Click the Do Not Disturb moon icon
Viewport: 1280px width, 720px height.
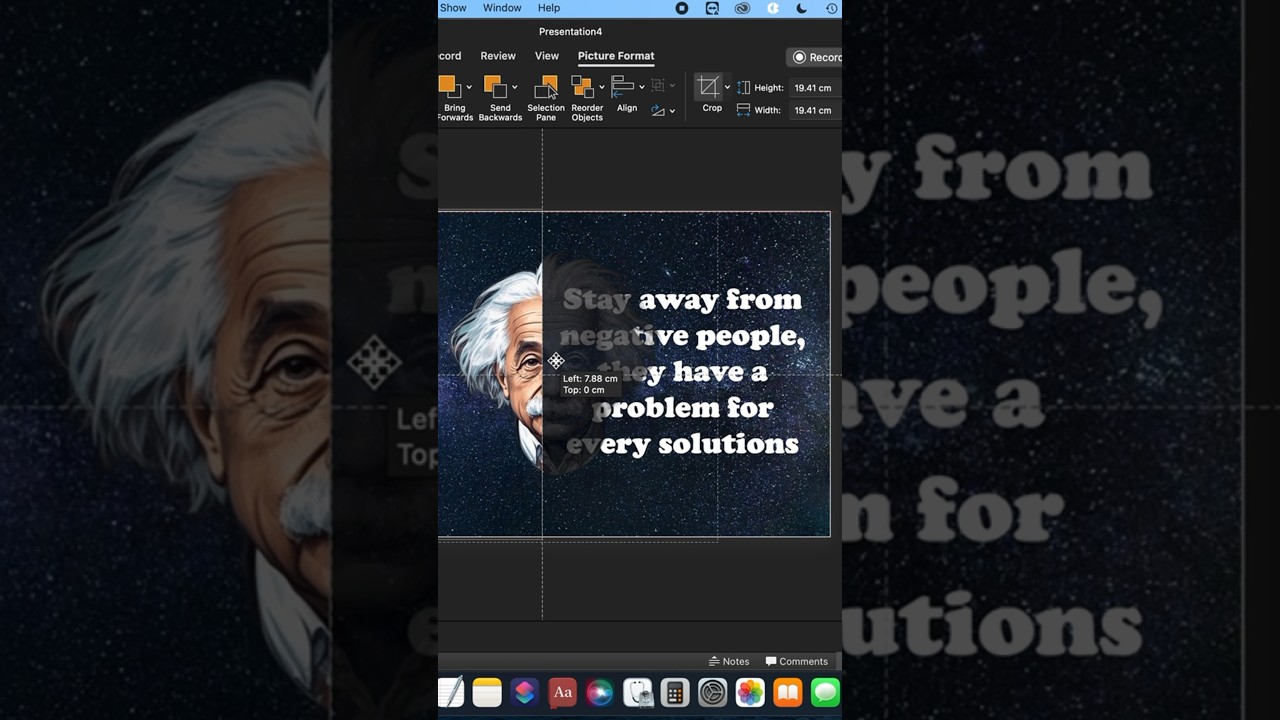pyautogui.click(x=802, y=8)
